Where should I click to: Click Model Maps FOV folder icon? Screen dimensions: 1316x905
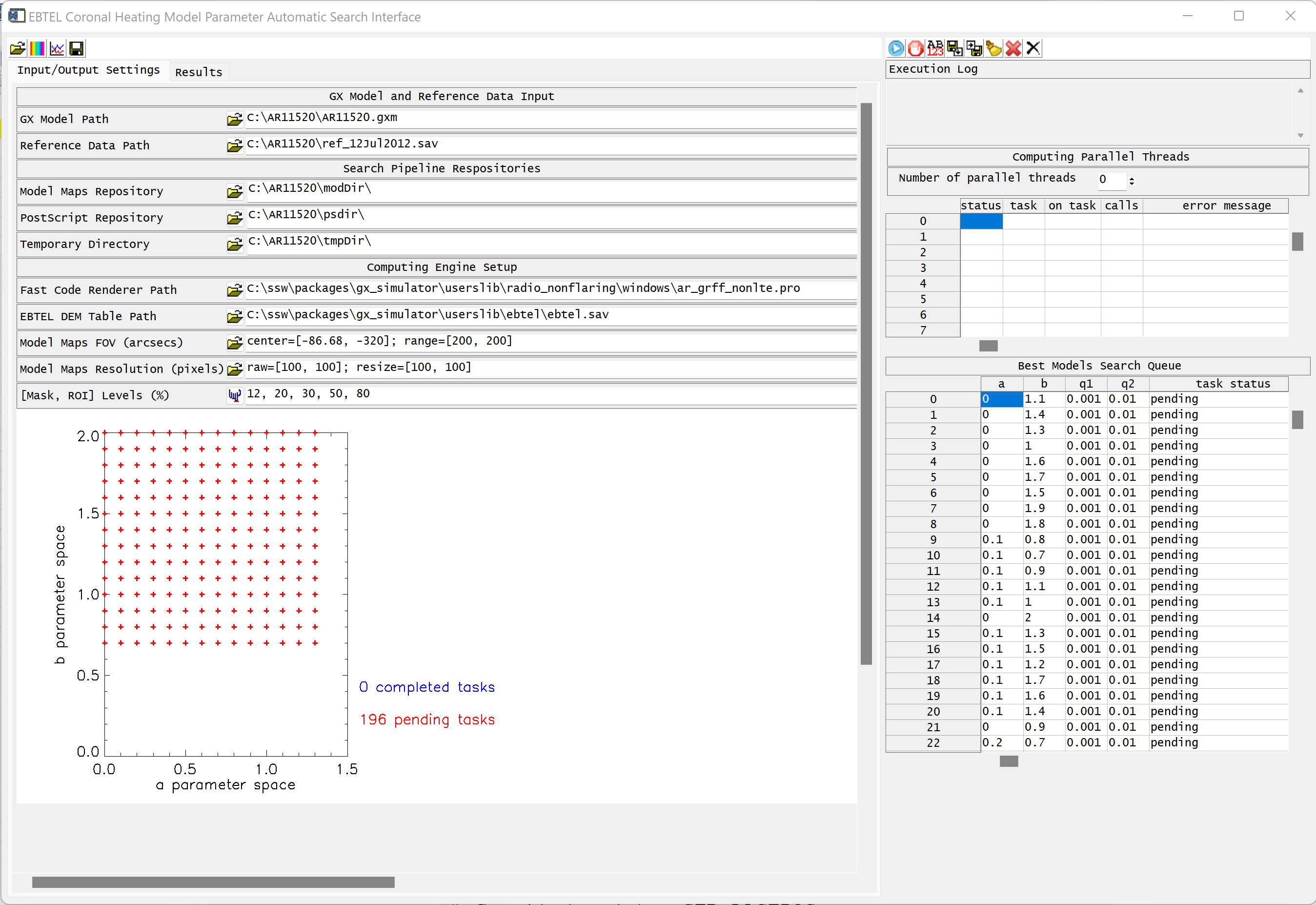point(235,343)
